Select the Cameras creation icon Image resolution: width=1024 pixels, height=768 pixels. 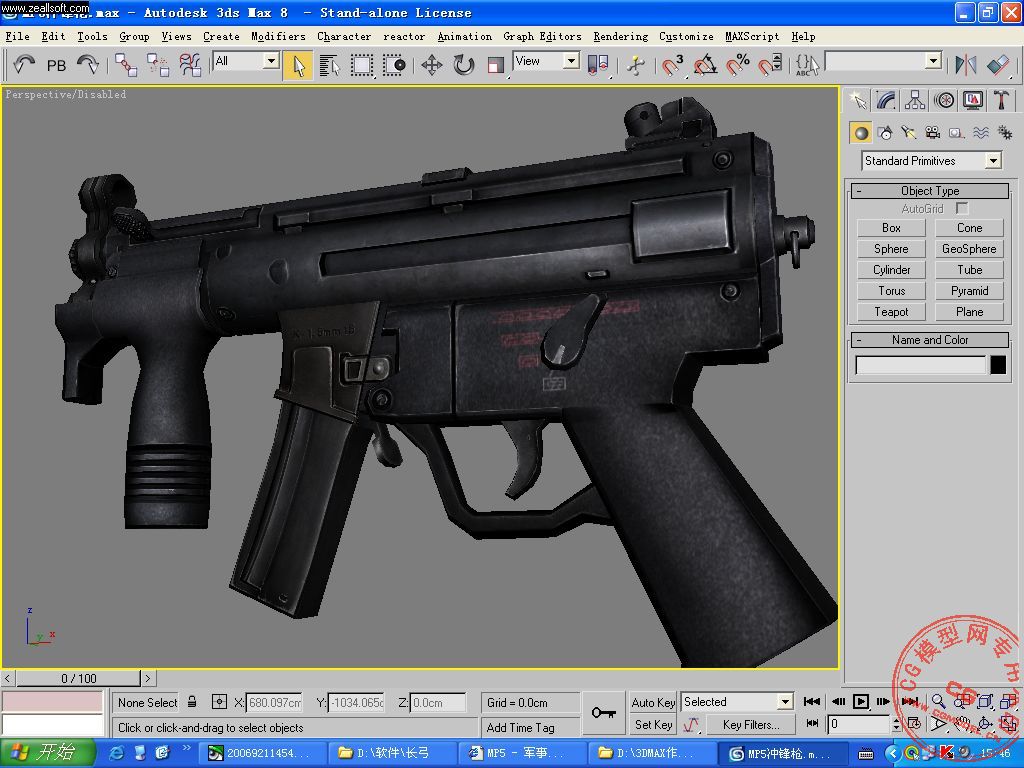[x=931, y=131]
